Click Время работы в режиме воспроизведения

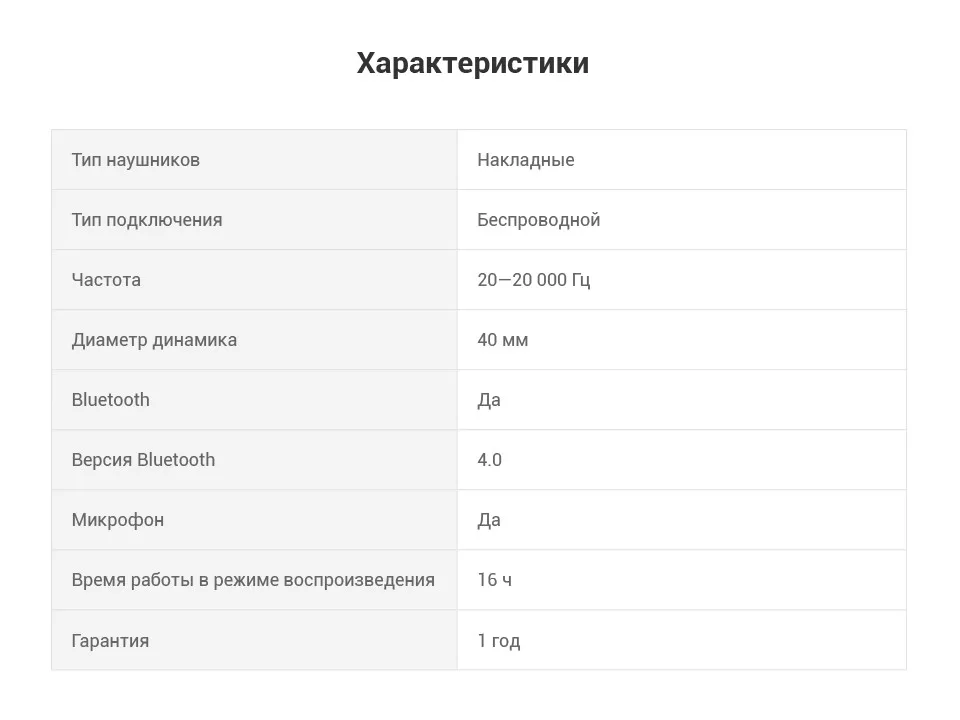(253, 580)
